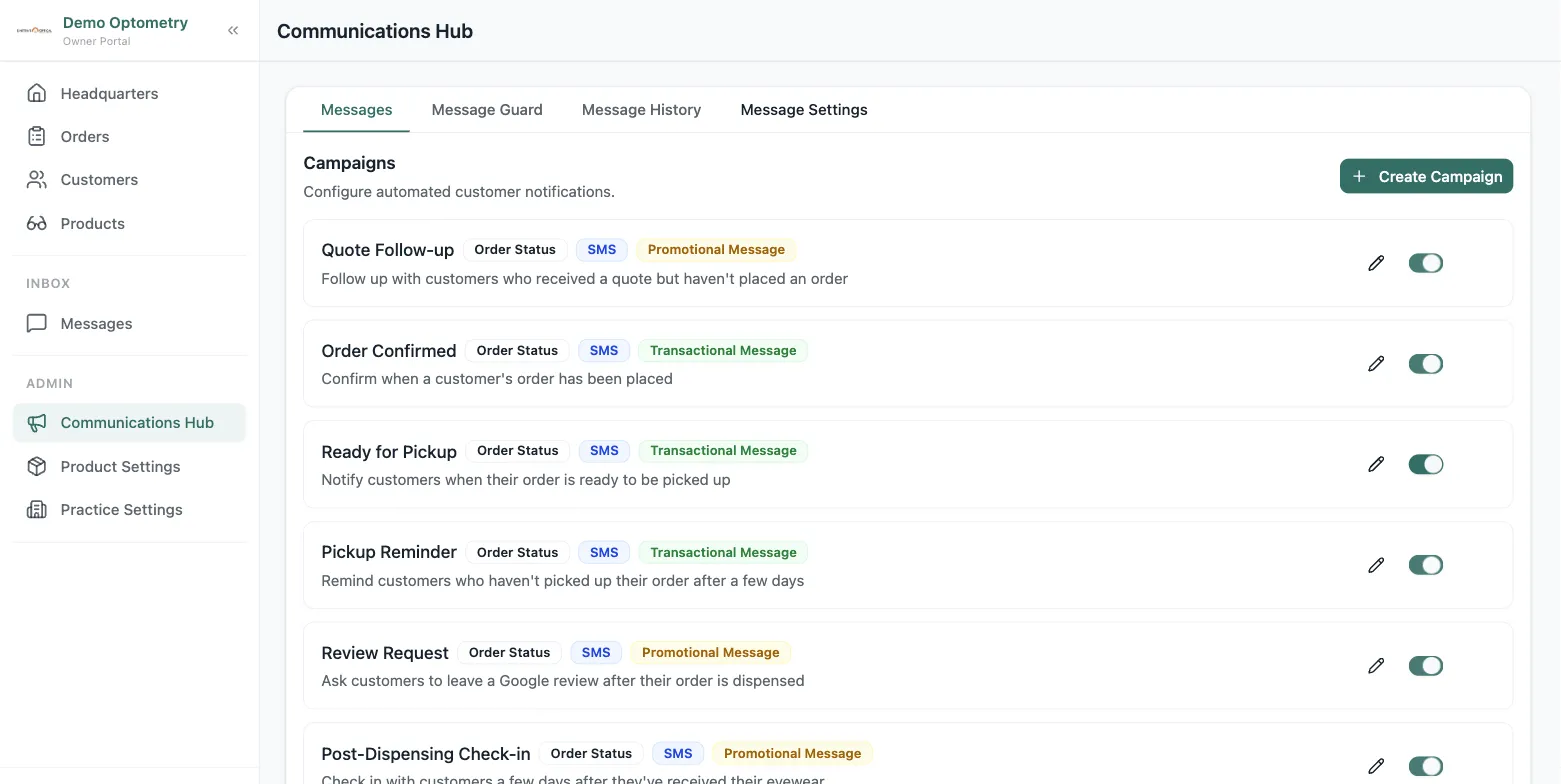Open Headquarters in the sidebar
Viewport: 1561px width, 784px height.
click(129, 93)
